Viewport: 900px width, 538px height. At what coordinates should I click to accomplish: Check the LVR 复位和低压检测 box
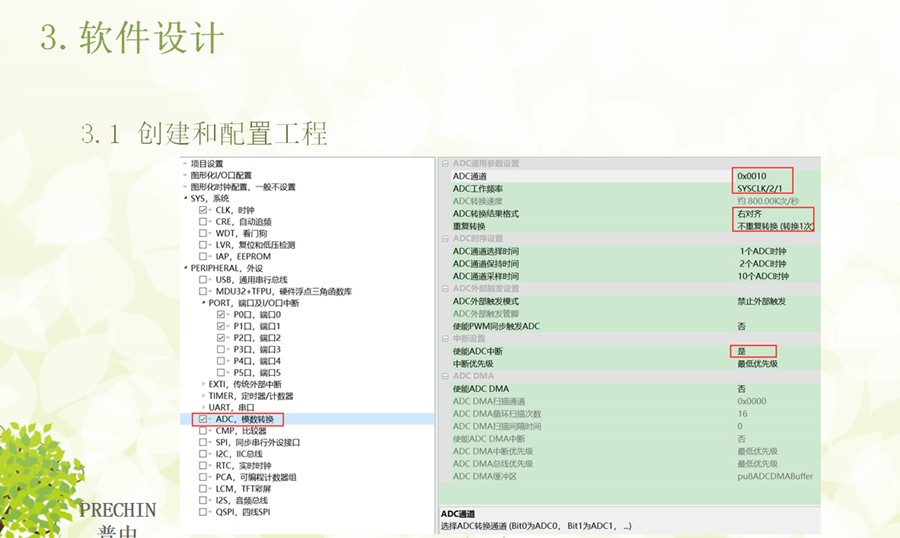[203, 245]
